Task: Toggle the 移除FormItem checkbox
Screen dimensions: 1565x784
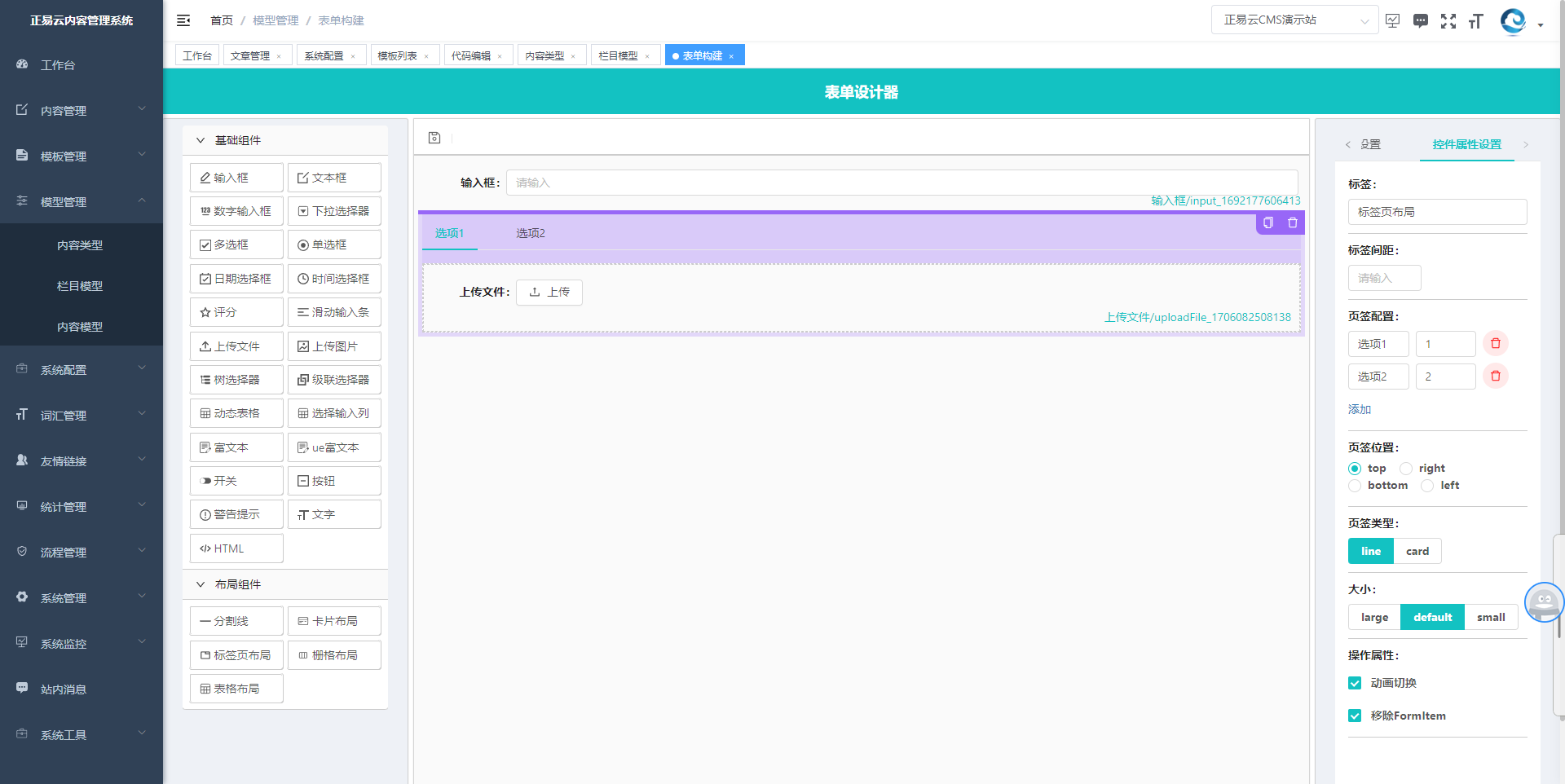Action: point(1355,716)
